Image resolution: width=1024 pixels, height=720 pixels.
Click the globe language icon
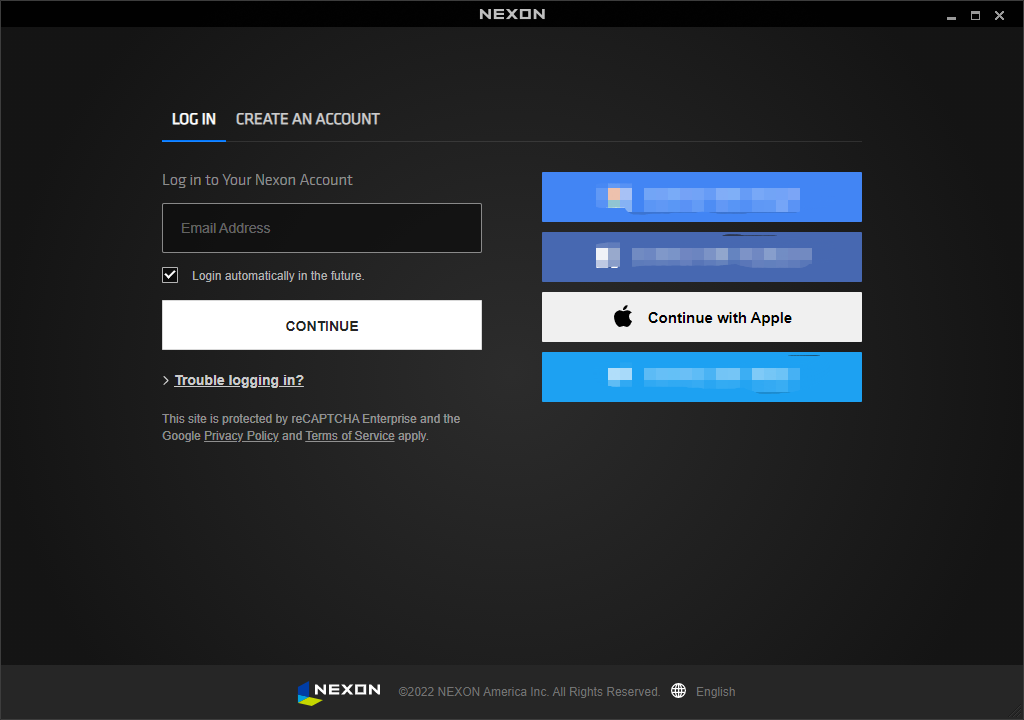(x=679, y=691)
